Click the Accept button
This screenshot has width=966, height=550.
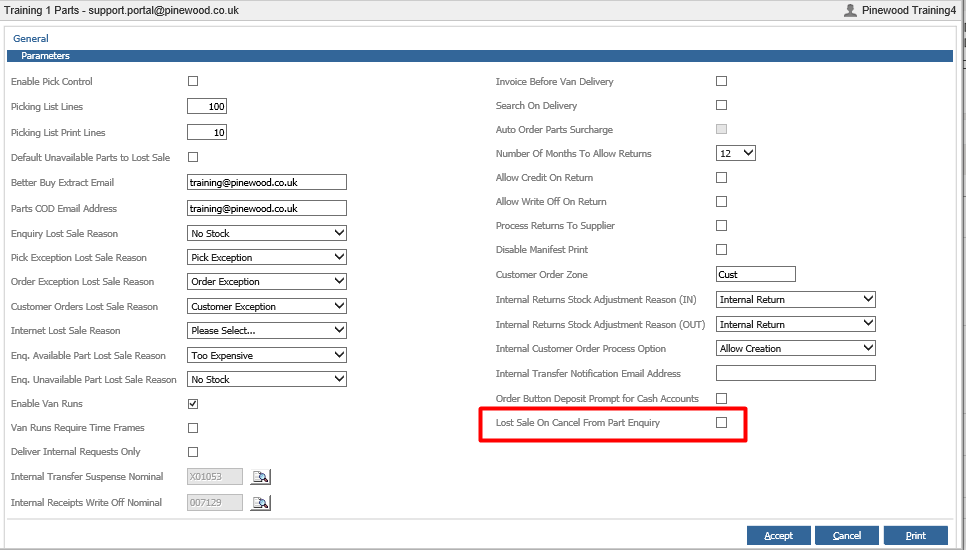tap(779, 535)
